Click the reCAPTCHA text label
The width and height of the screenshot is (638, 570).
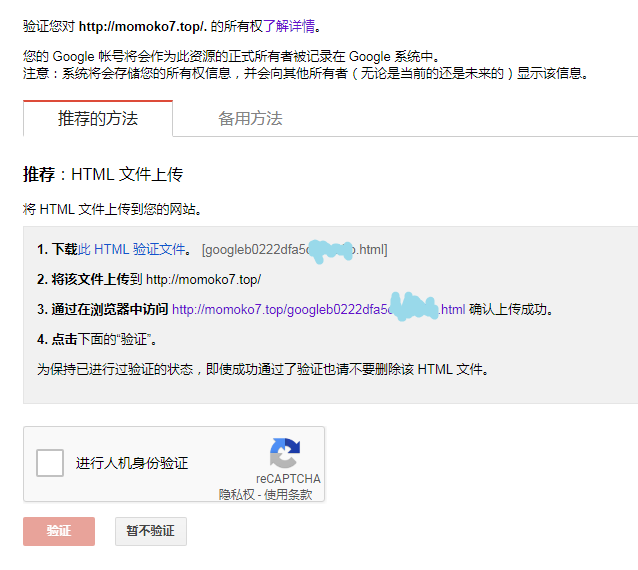coord(288,478)
